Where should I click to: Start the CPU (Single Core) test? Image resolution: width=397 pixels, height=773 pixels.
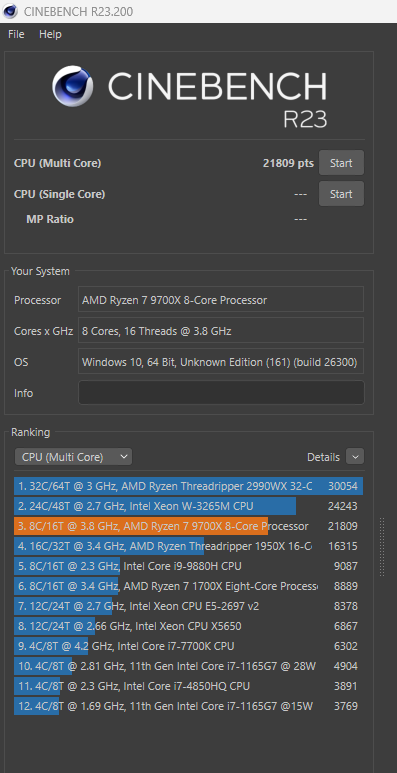click(341, 194)
